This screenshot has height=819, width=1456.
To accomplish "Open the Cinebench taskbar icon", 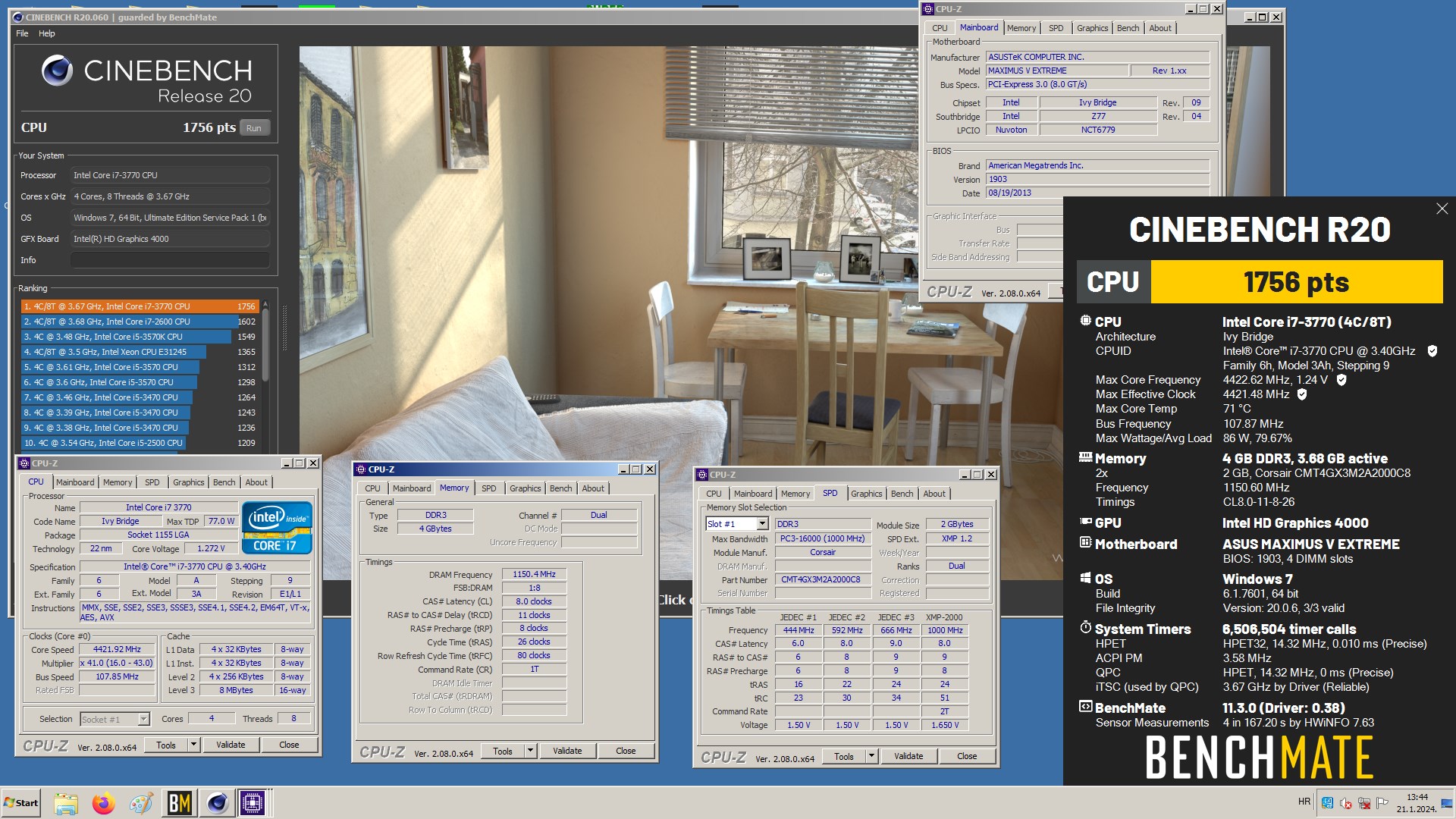I will (x=218, y=802).
